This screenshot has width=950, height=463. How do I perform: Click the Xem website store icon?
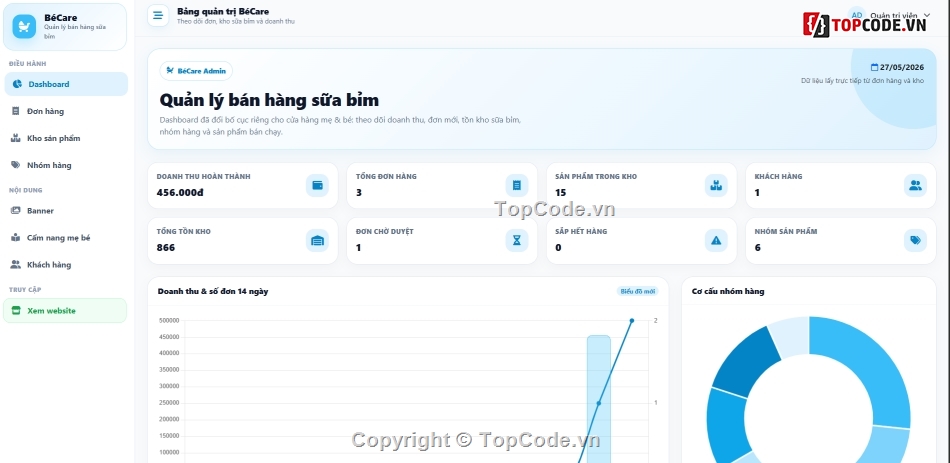(x=16, y=310)
